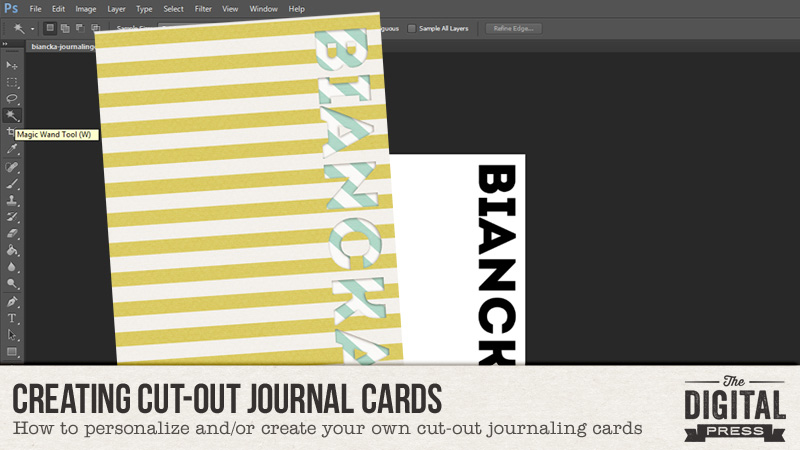Screen dimensions: 800x450
Task: Select the Magic Wand tool in toolbox
Action: pos(12,115)
